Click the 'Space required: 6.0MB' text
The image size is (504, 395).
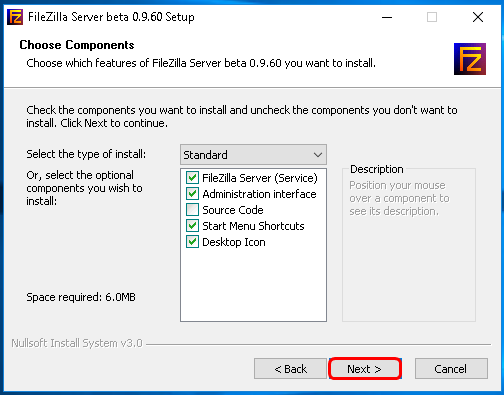(81, 297)
